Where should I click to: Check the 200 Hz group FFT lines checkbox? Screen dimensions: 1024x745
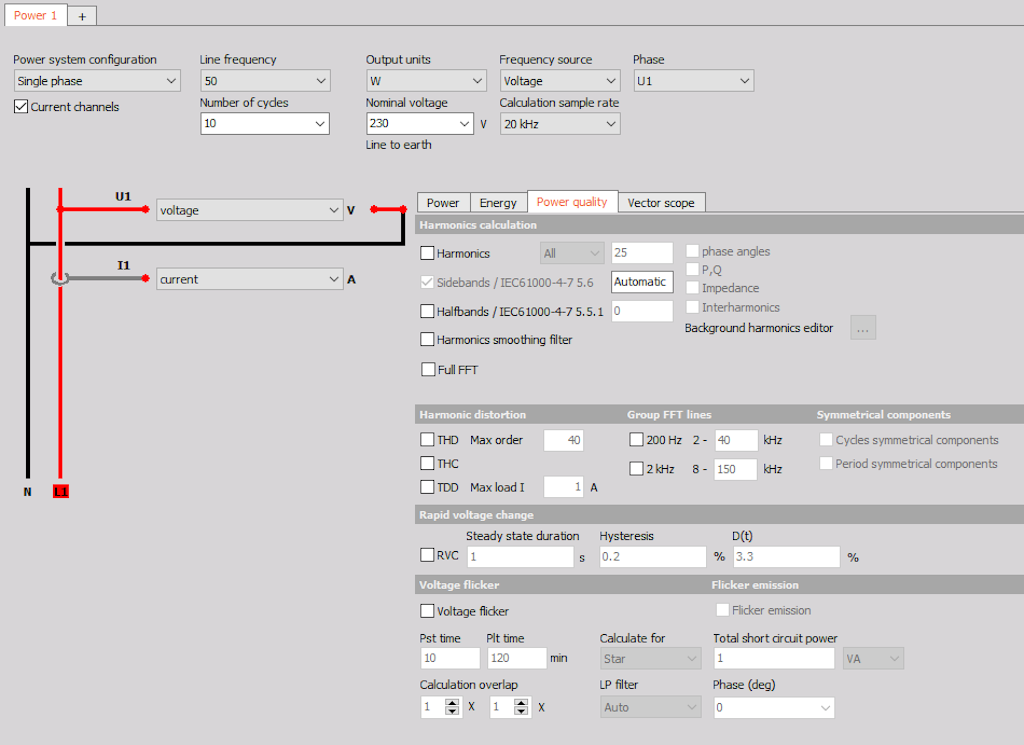point(636,440)
